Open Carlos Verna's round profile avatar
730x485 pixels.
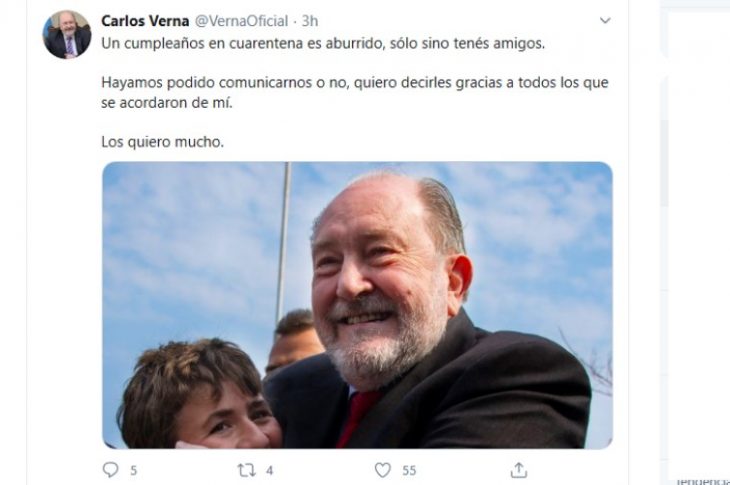[67, 34]
